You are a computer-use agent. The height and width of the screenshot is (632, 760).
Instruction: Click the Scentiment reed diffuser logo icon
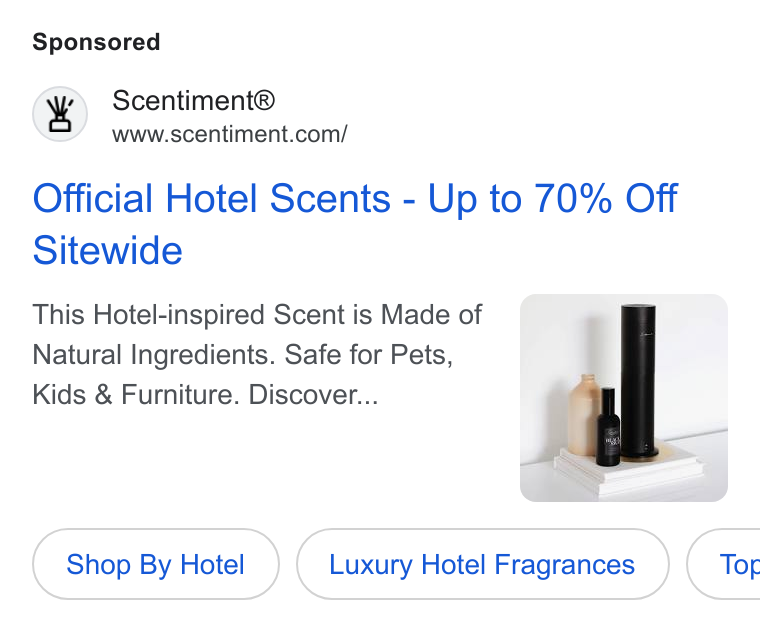coord(60,114)
